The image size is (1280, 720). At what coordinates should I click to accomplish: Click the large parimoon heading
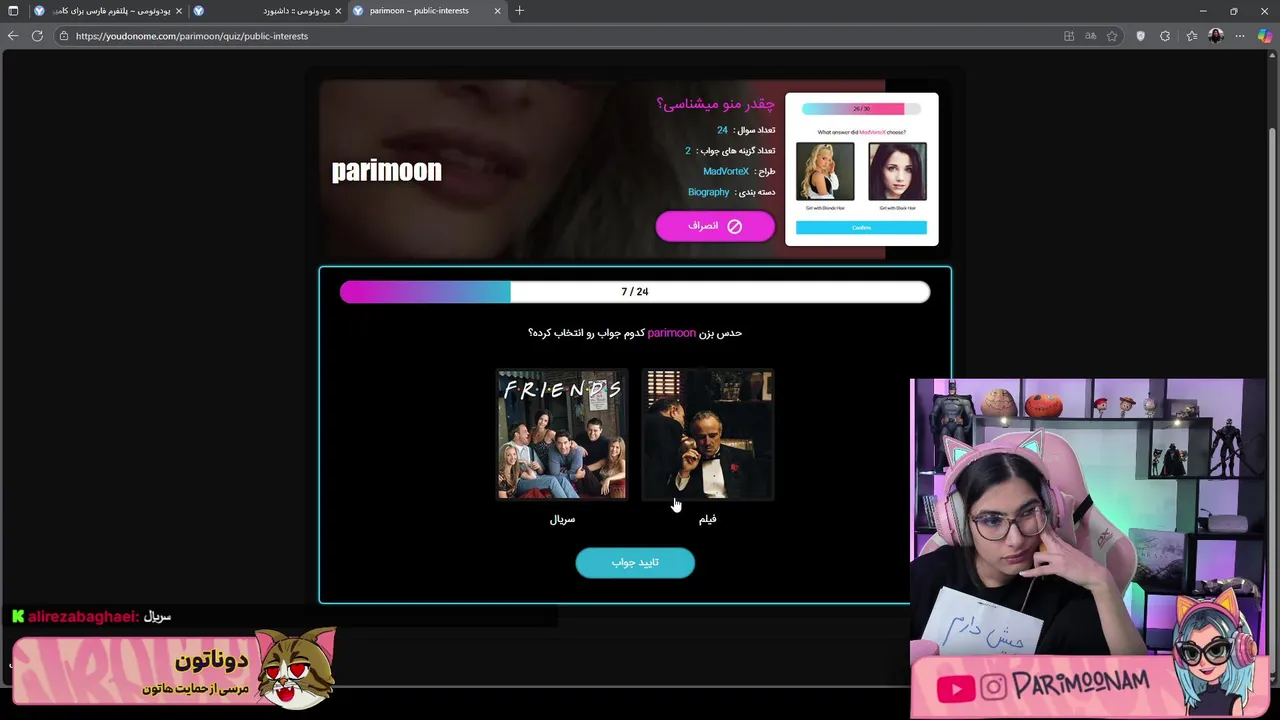(387, 171)
